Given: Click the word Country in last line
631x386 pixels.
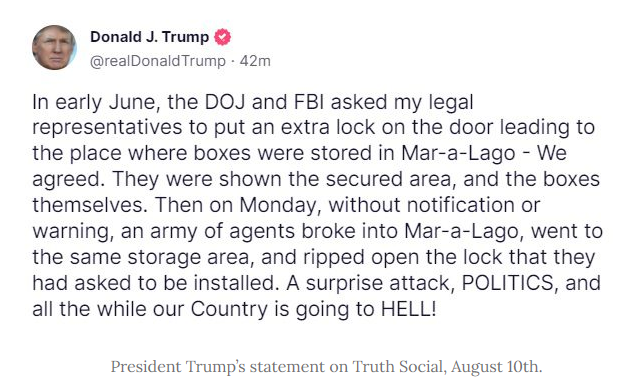Looking at the screenshot, I should click(x=229, y=310).
